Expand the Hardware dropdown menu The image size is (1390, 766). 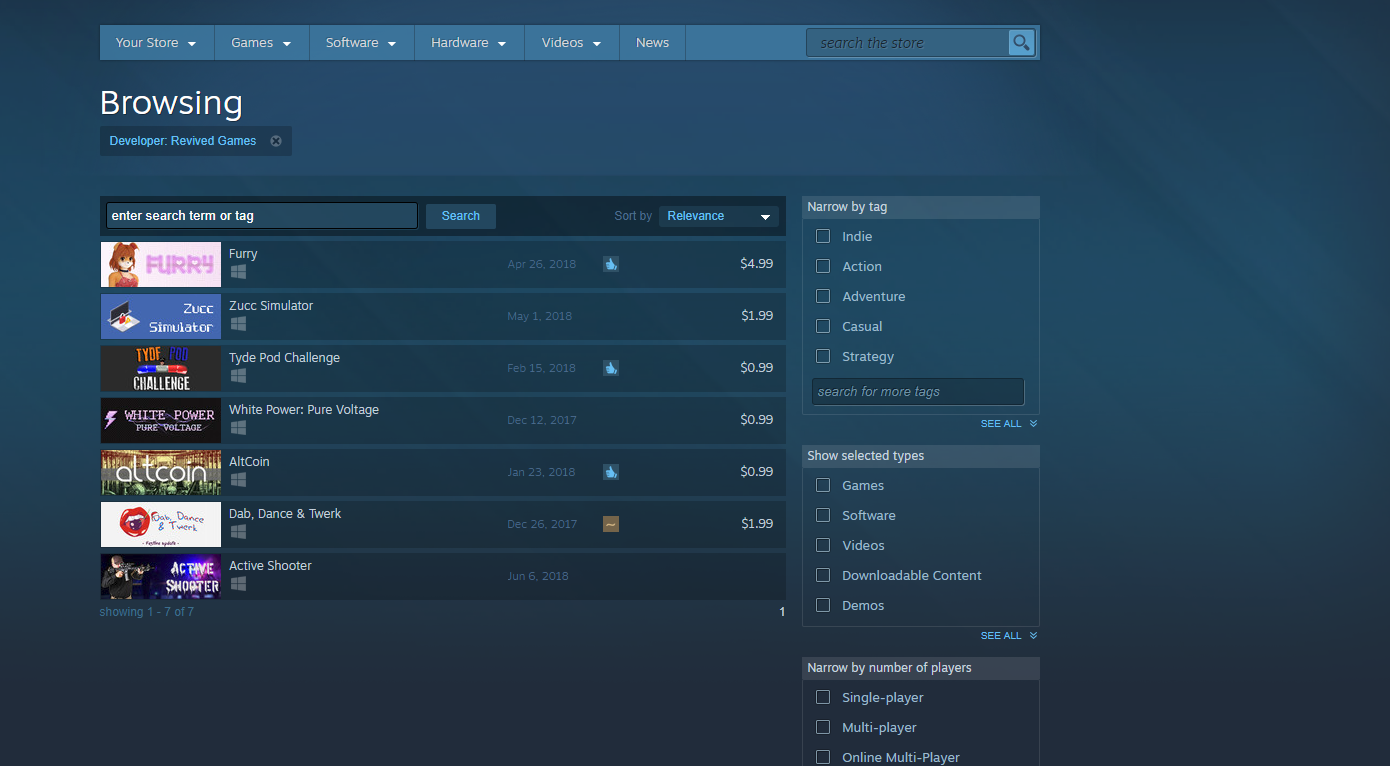coord(469,43)
